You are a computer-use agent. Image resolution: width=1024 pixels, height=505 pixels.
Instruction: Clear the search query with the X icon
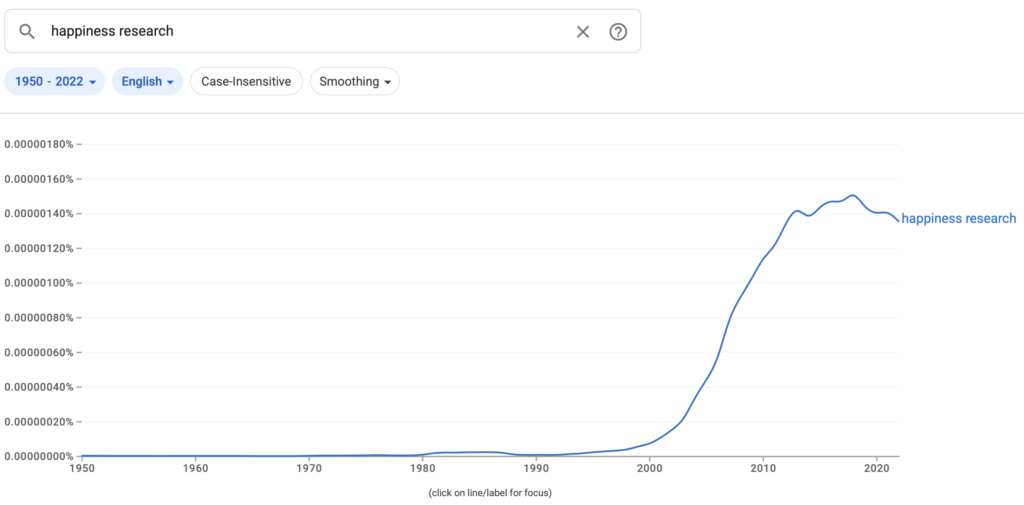point(583,31)
